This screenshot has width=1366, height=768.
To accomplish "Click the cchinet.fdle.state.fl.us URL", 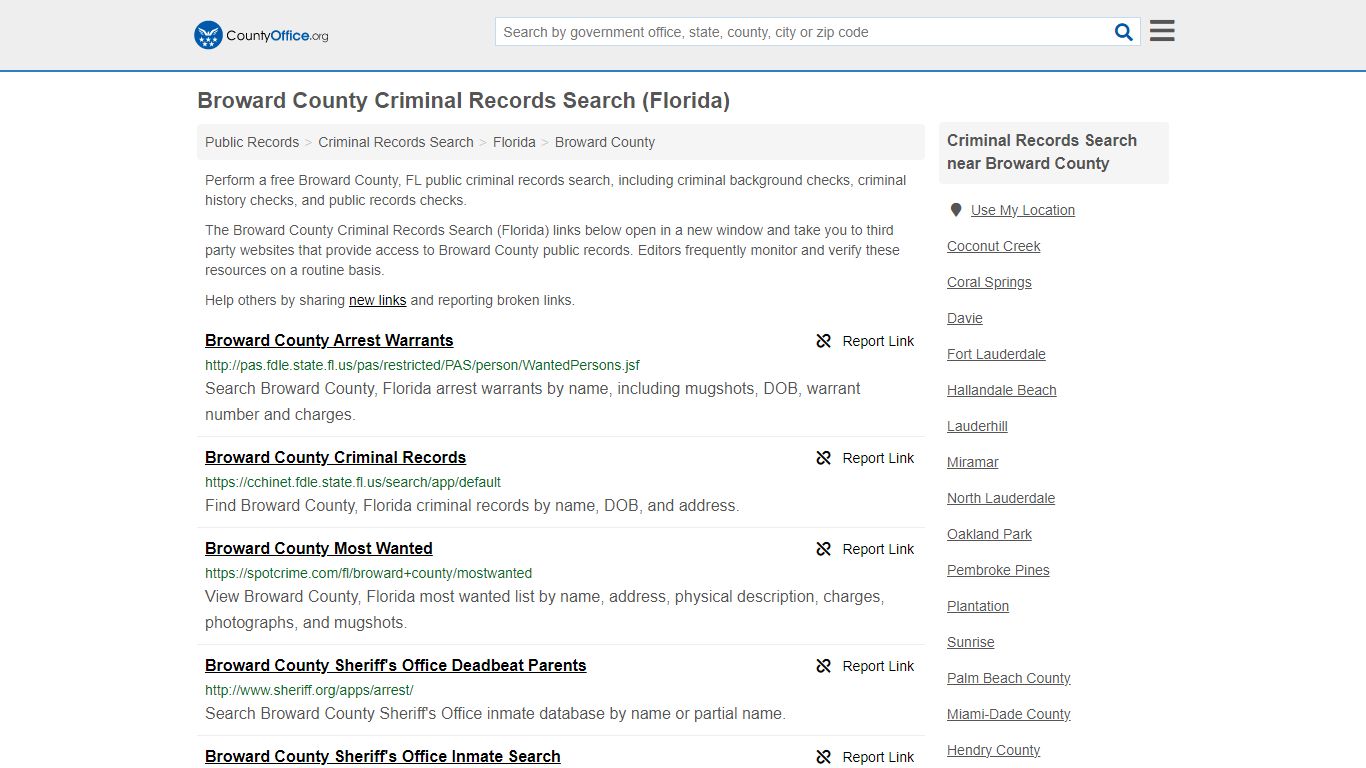I will coord(353,482).
